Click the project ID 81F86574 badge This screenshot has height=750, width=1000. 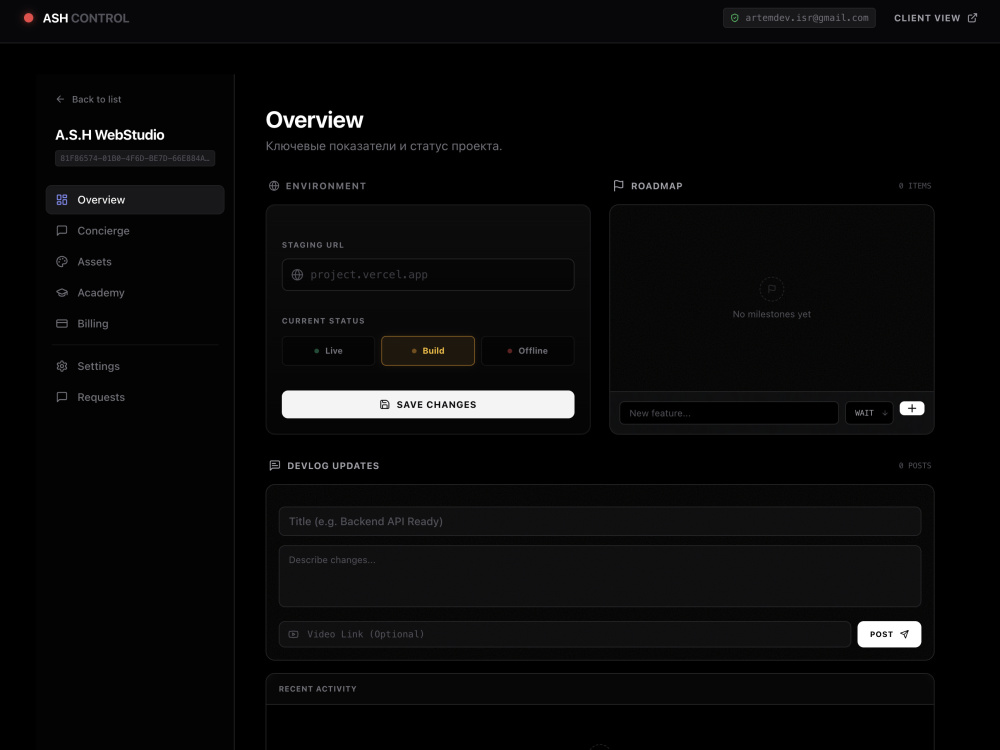[x=135, y=158]
